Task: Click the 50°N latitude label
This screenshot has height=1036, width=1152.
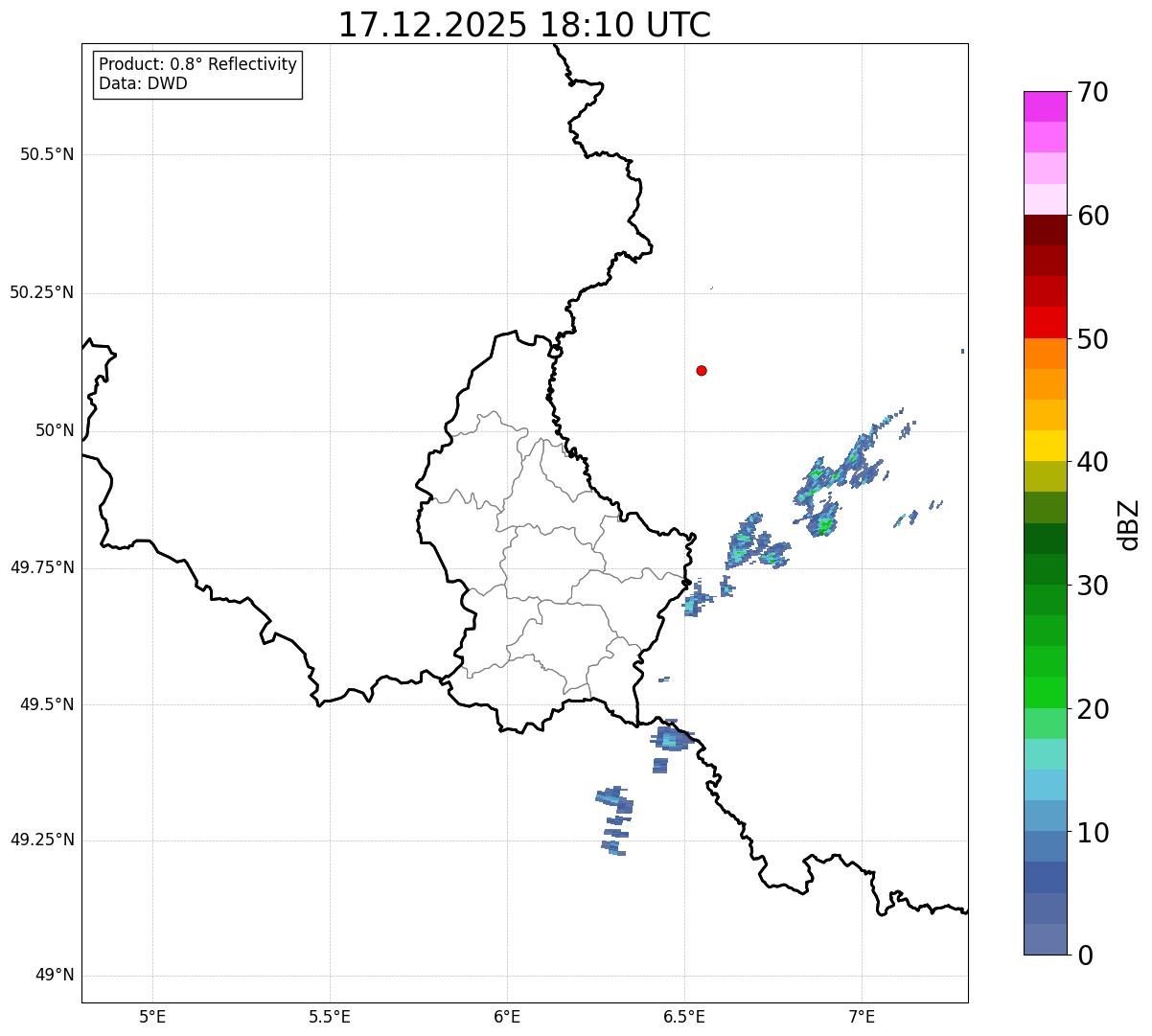Action: click(x=55, y=430)
